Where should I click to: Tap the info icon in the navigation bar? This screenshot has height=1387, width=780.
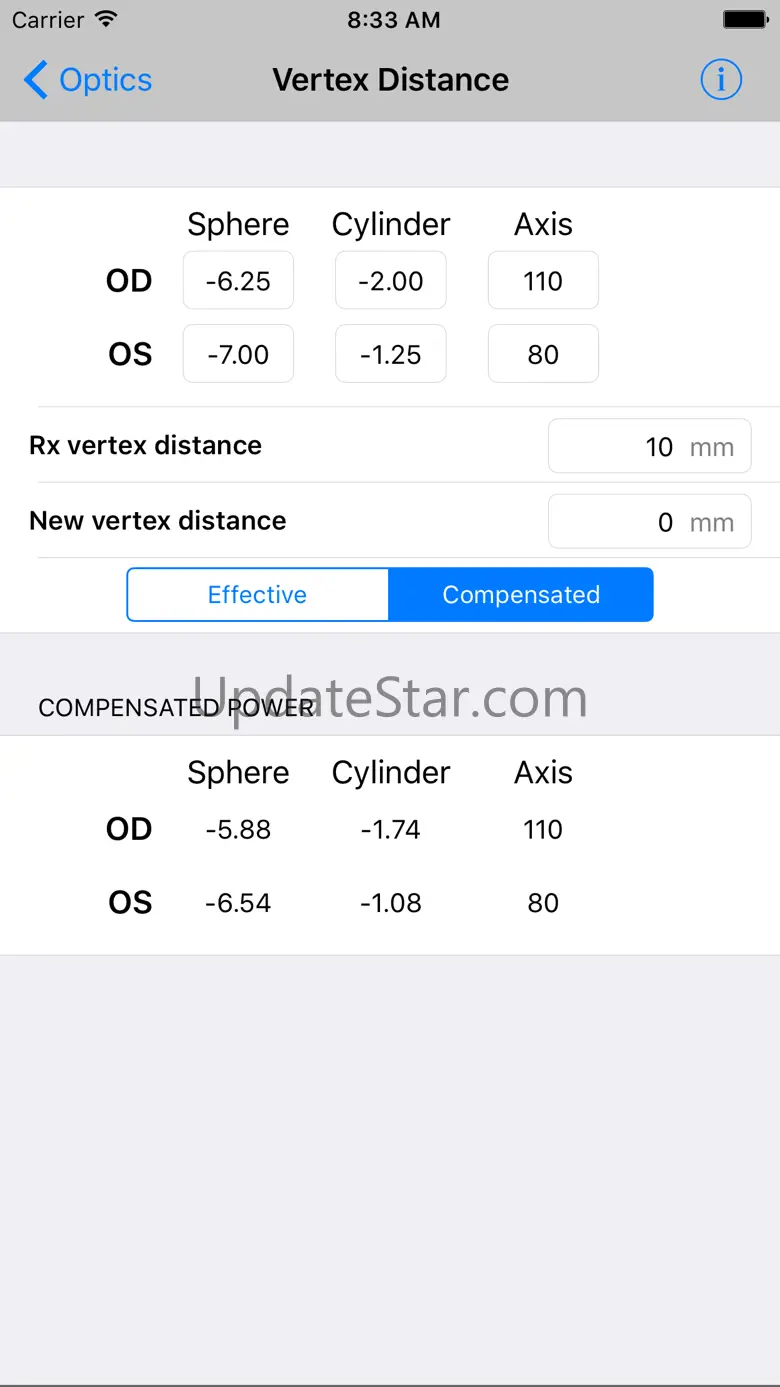tap(721, 80)
